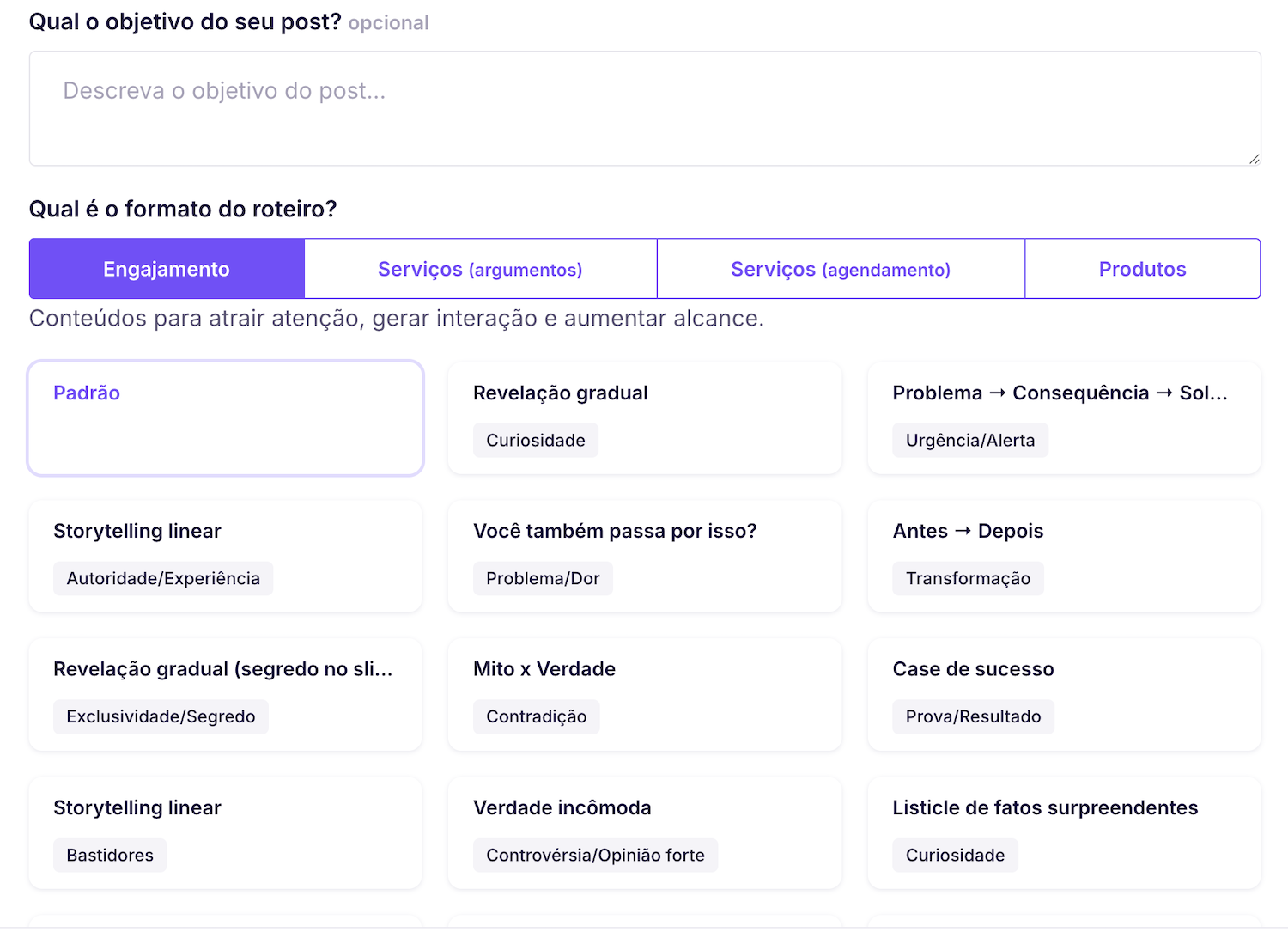Select the Antes → Depois card
Screen dimensions: 1288x944
pos(1063,556)
